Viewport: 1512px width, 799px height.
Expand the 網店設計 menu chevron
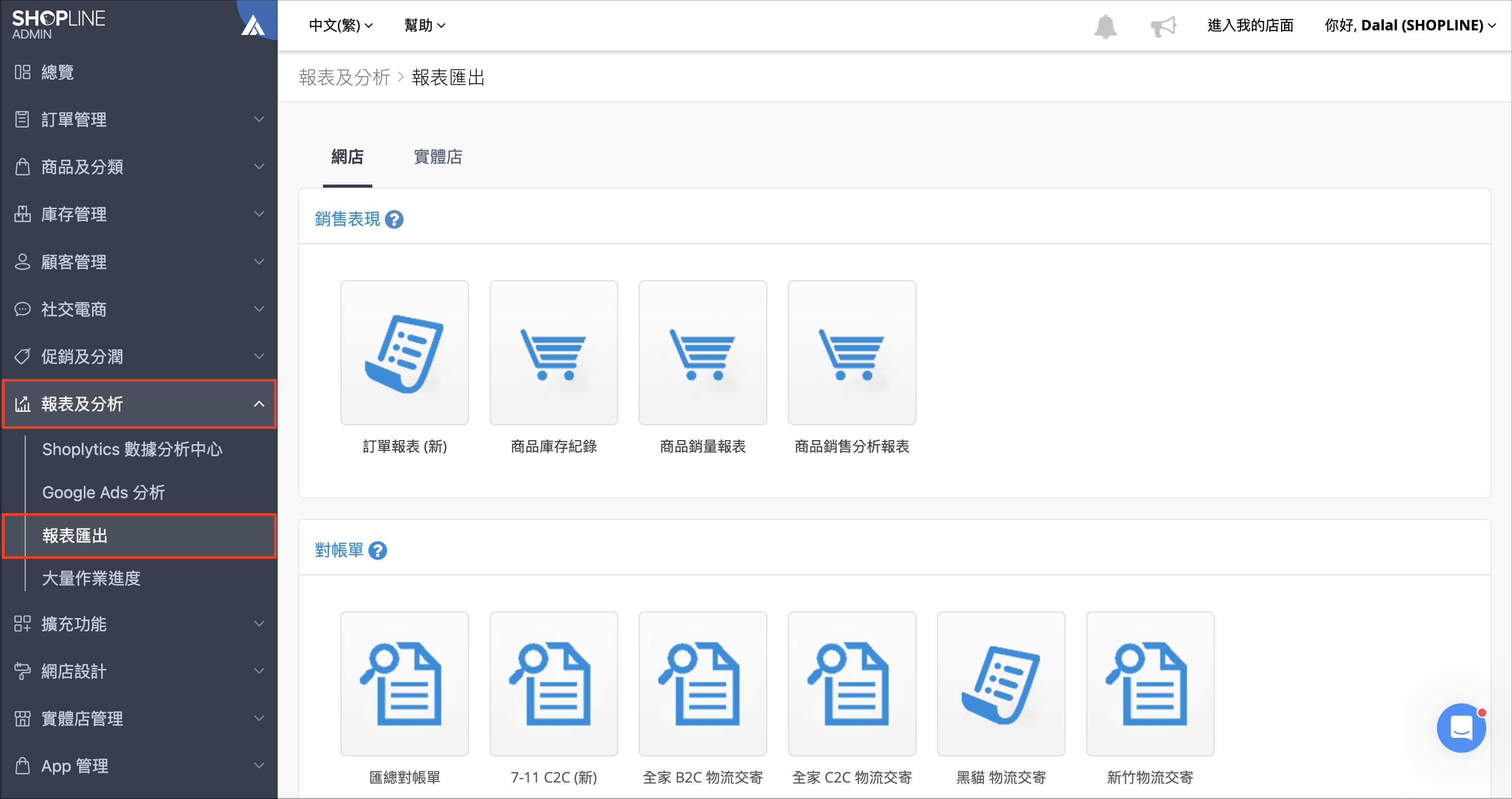tap(259, 671)
